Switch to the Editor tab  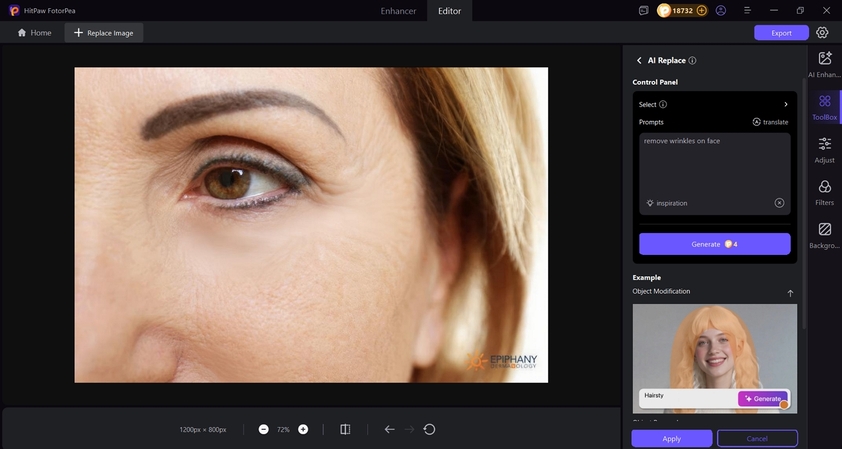click(x=450, y=10)
